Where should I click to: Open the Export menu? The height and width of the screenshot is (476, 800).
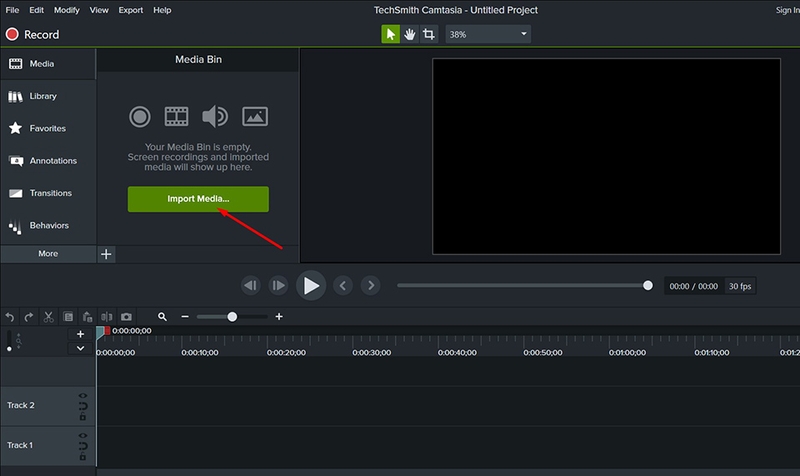(x=131, y=10)
